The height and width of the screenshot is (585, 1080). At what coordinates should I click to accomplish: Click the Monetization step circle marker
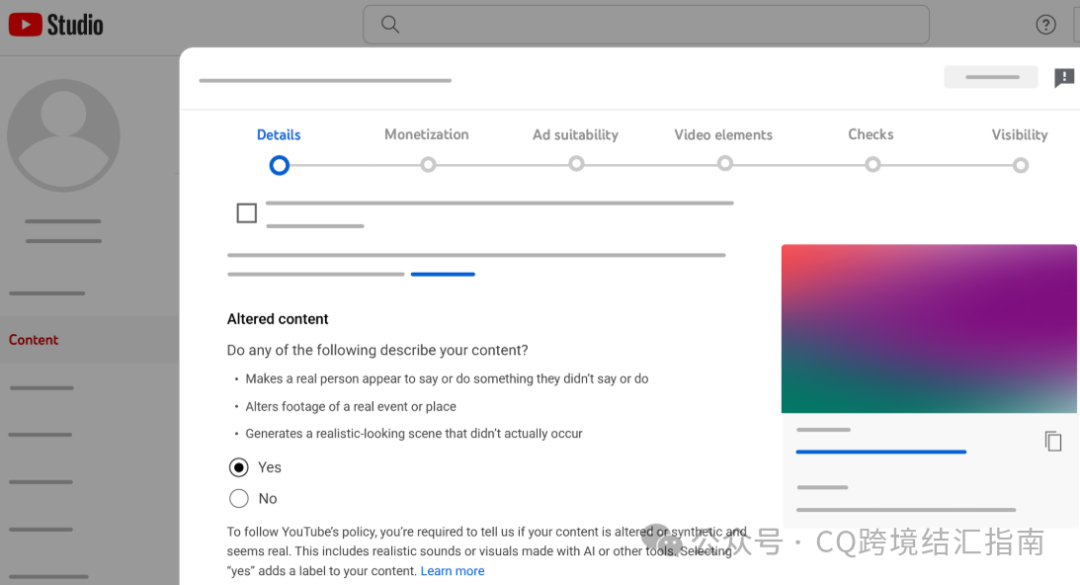pyautogui.click(x=428, y=165)
